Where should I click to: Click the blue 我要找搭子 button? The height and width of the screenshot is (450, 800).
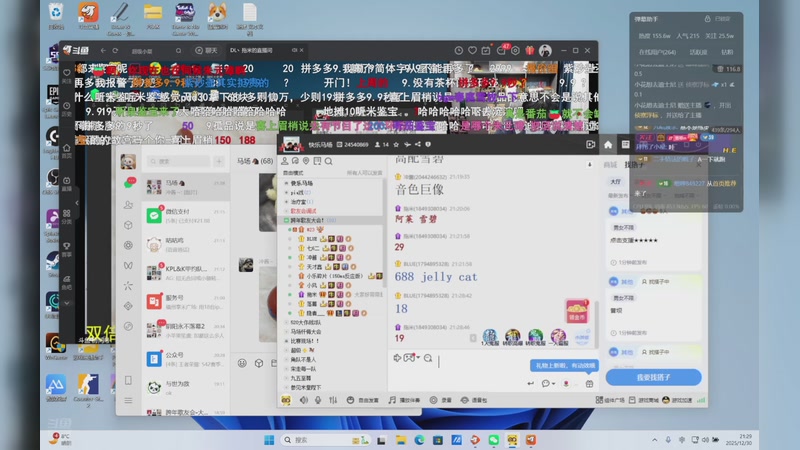[x=654, y=377]
